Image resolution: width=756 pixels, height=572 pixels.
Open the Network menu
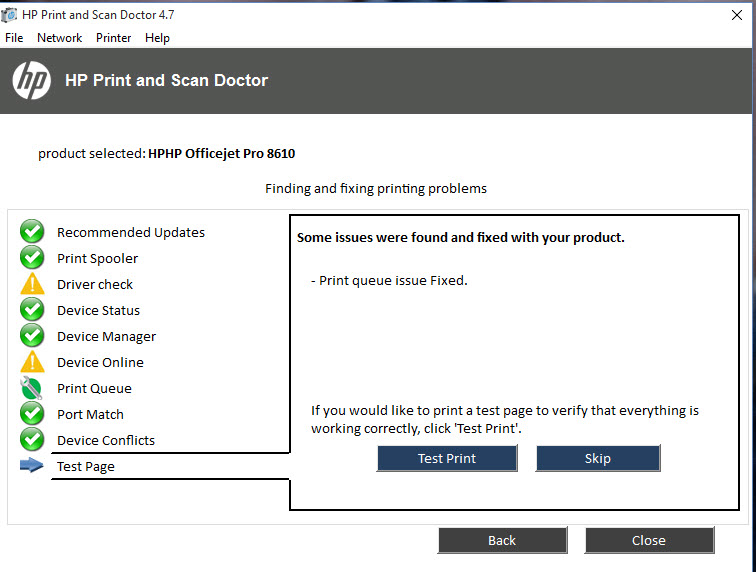59,38
